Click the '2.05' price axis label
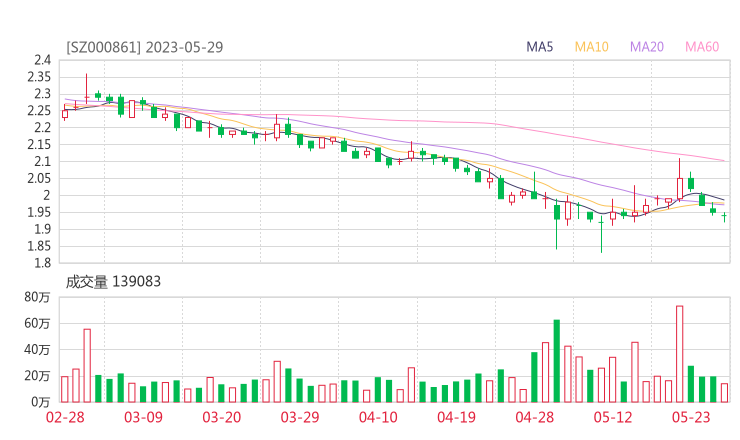The width and height of the screenshot is (740, 440). (39, 178)
